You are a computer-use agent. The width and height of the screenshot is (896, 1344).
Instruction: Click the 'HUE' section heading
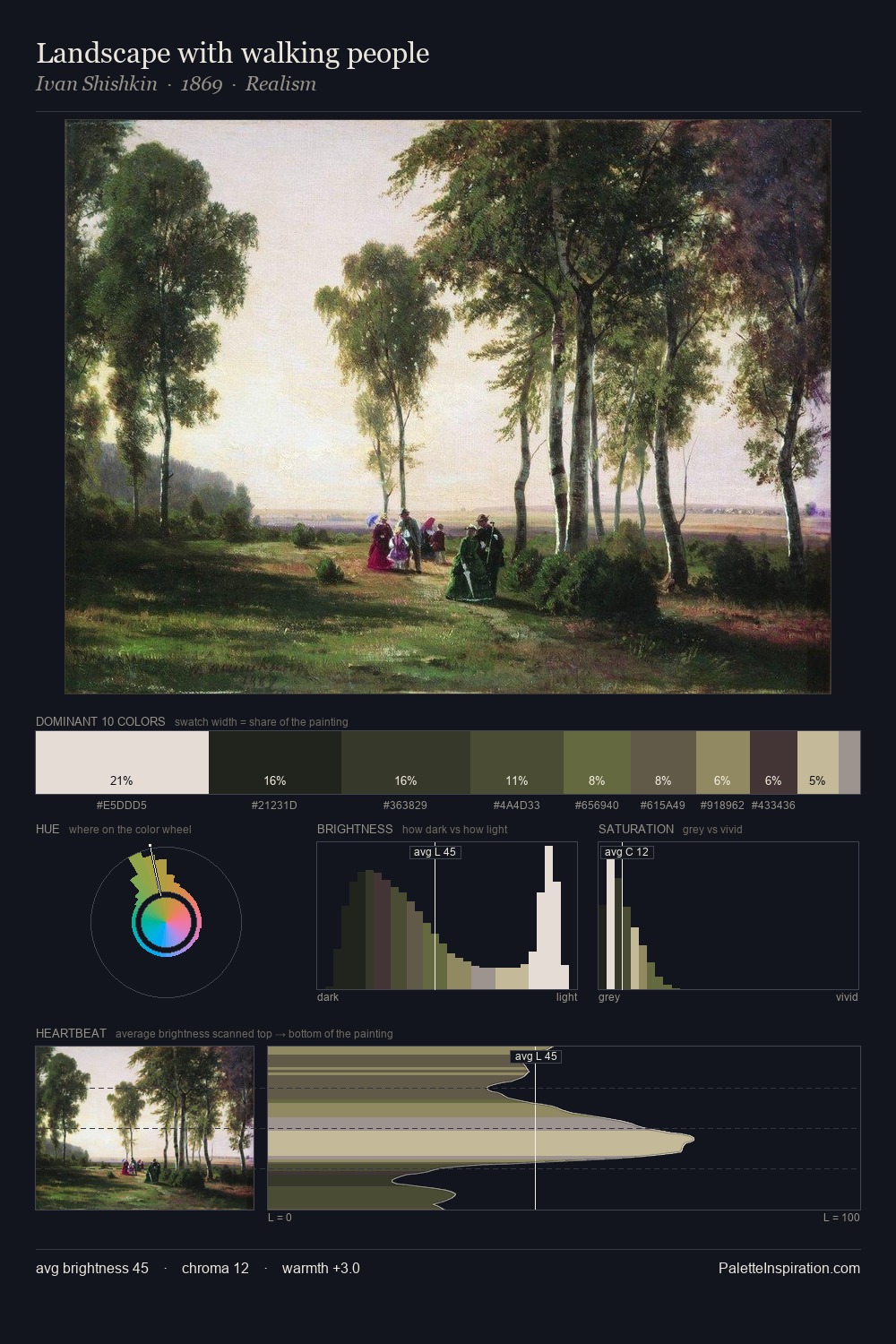tap(47, 829)
